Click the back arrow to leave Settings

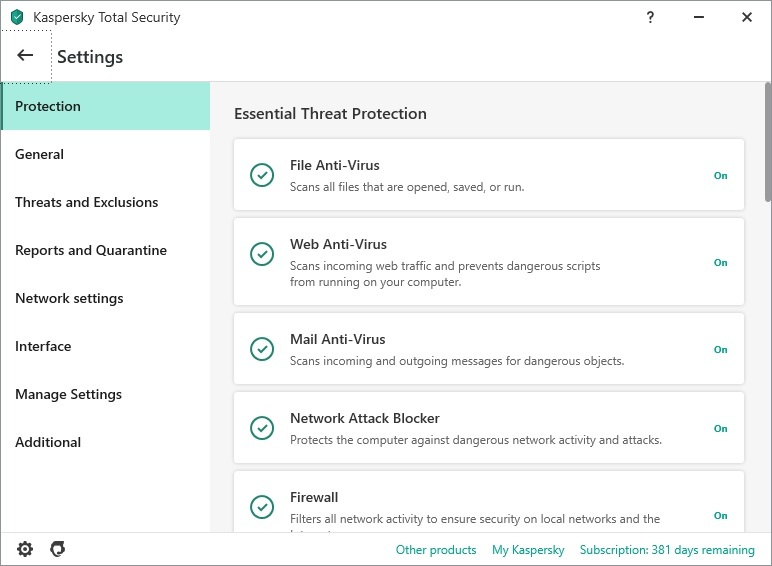pyautogui.click(x=26, y=56)
